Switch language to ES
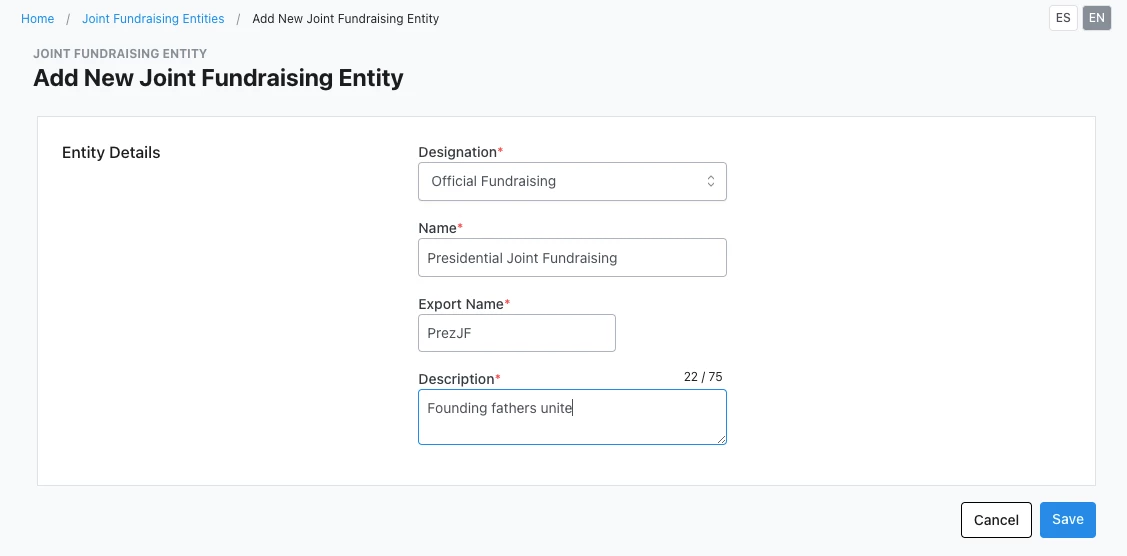 click(1062, 18)
